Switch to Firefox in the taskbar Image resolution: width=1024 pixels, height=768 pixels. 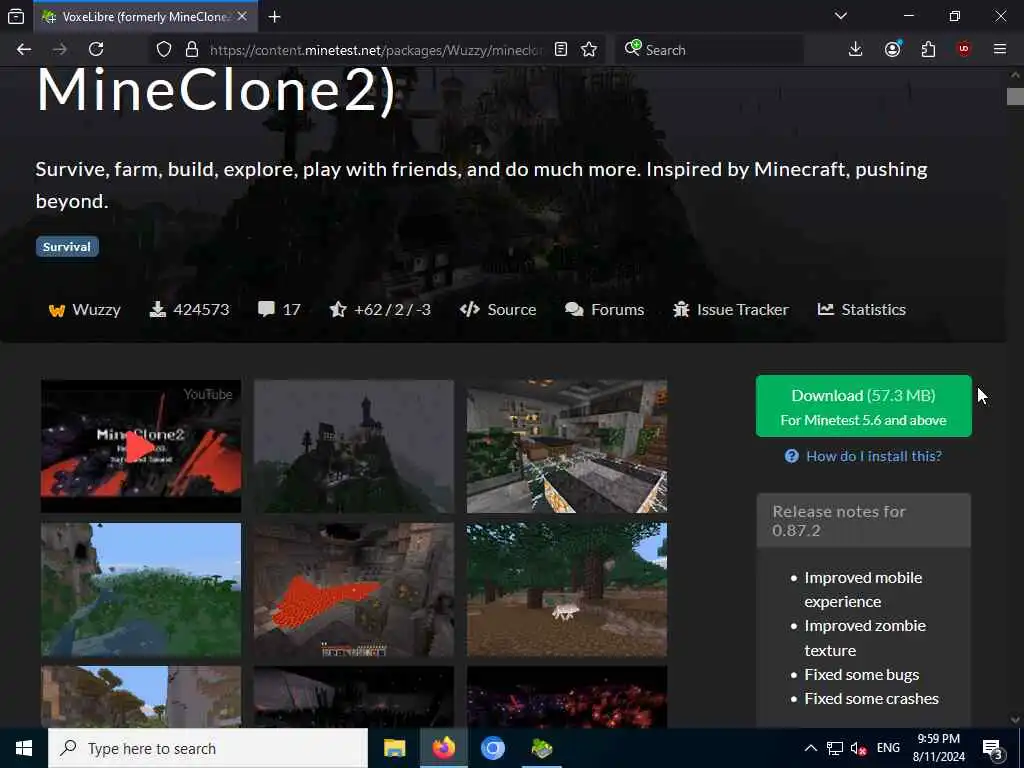443,748
